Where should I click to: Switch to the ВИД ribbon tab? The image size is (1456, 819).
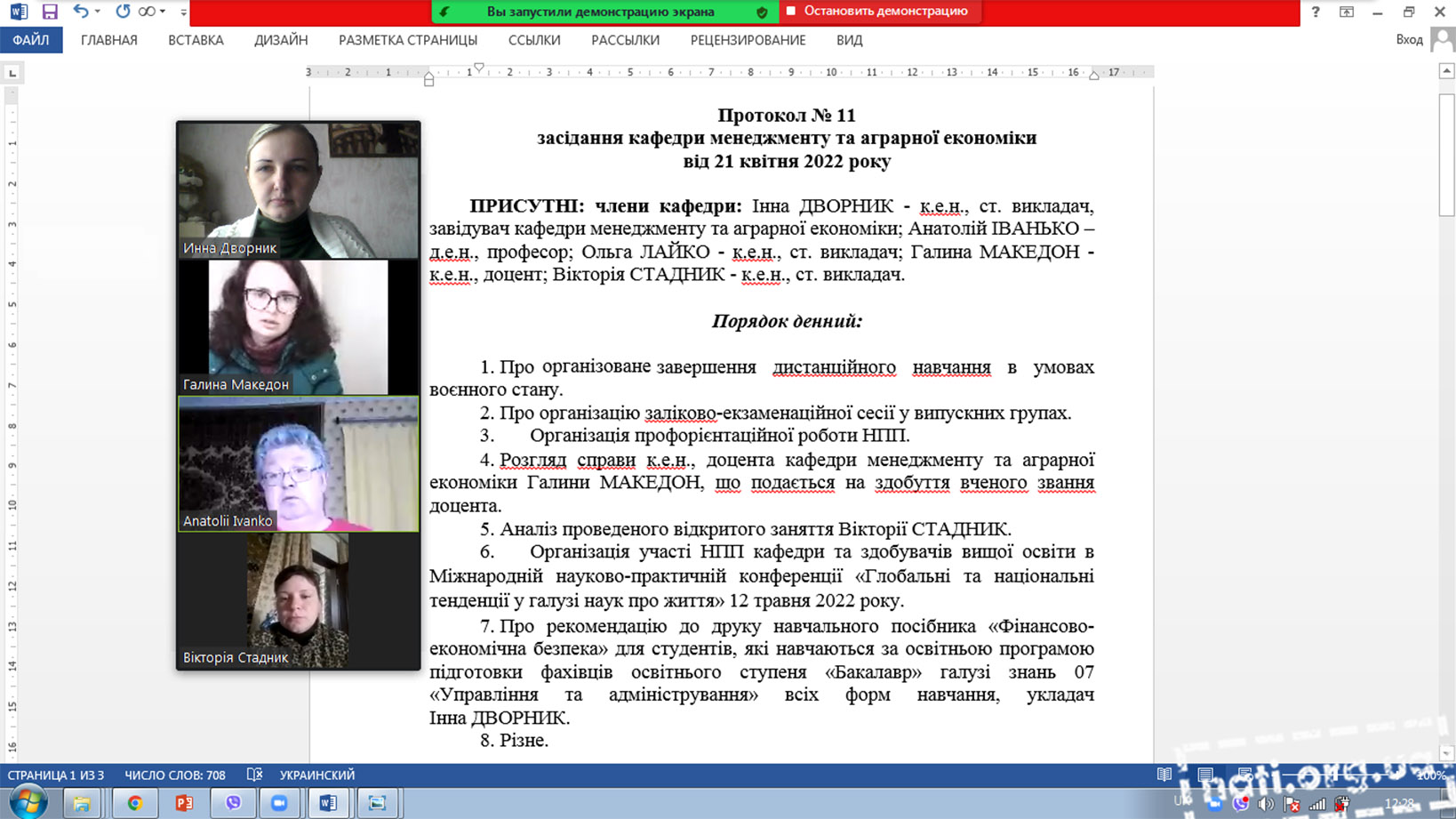pos(849,40)
